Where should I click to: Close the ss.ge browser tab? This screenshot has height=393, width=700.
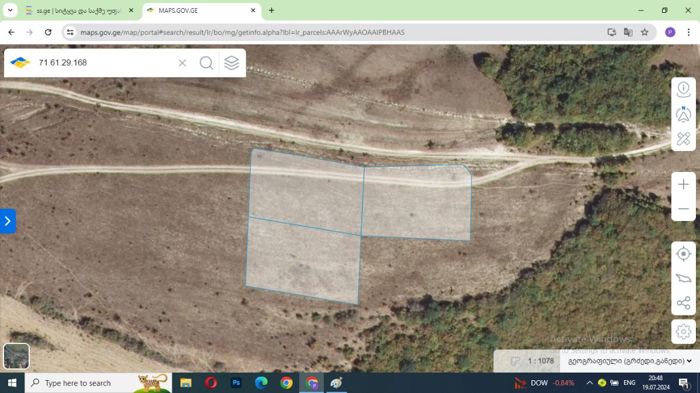pyautogui.click(x=131, y=10)
